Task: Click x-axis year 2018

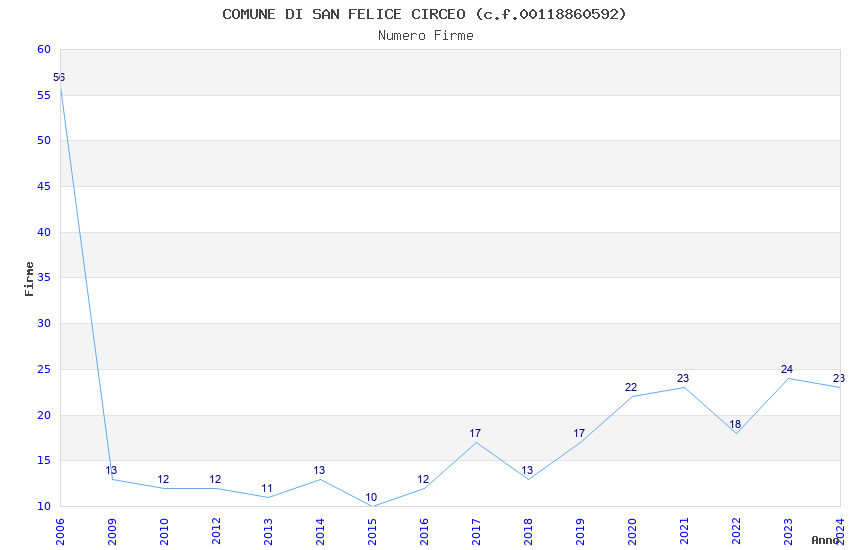Action: pyautogui.click(x=529, y=532)
